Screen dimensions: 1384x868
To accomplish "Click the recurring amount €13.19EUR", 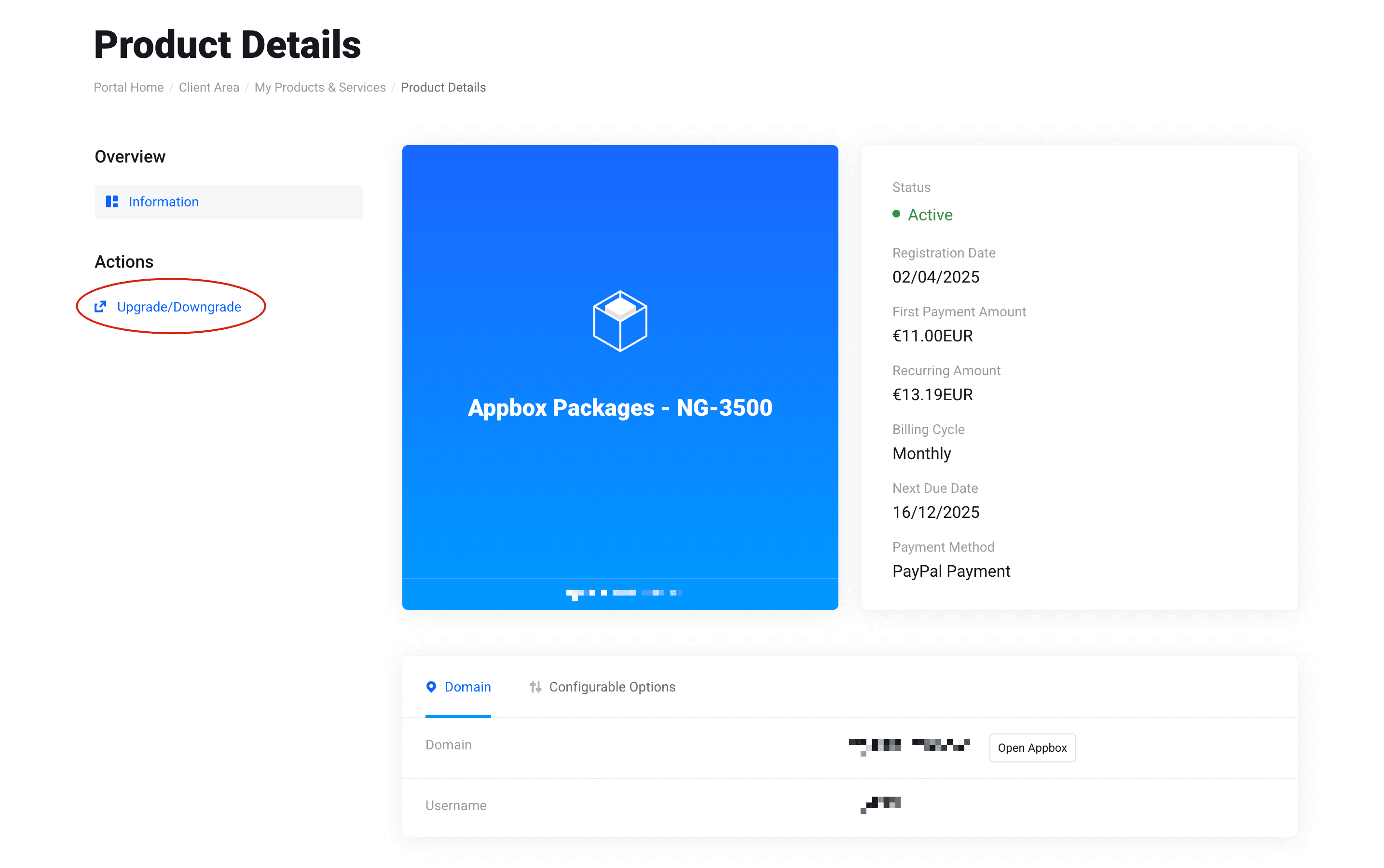I will pyautogui.click(x=932, y=394).
